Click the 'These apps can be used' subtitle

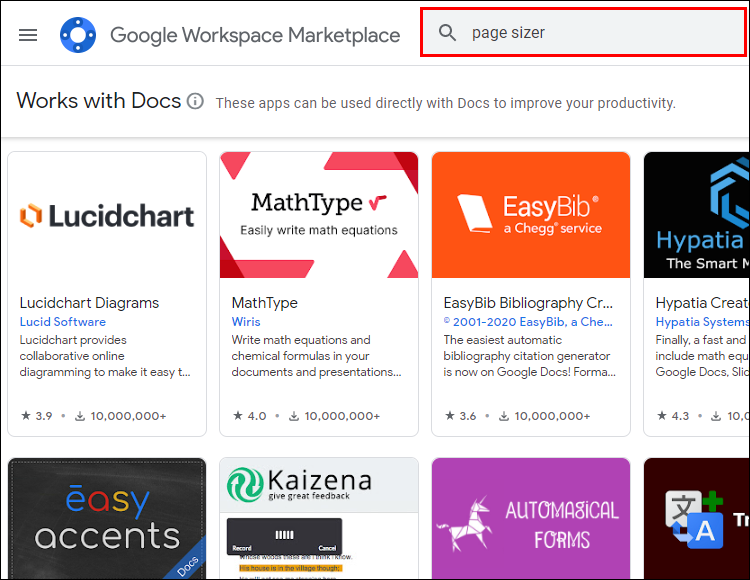[446, 103]
